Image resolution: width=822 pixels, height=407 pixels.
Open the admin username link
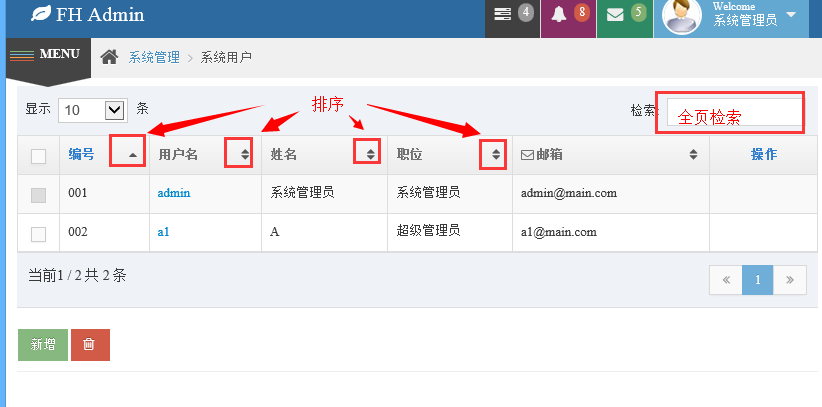point(174,193)
